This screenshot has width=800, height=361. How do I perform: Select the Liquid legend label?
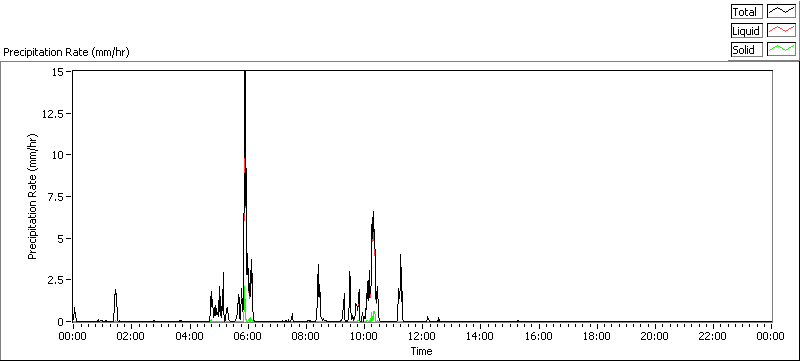coord(746,31)
